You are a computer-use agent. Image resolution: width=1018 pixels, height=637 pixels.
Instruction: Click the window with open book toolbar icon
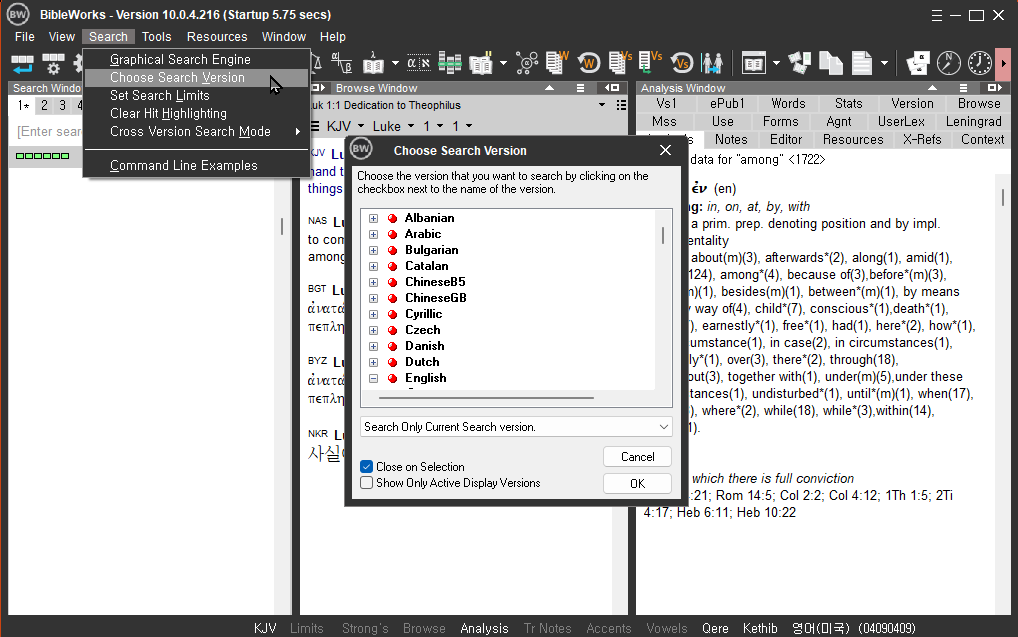point(754,63)
